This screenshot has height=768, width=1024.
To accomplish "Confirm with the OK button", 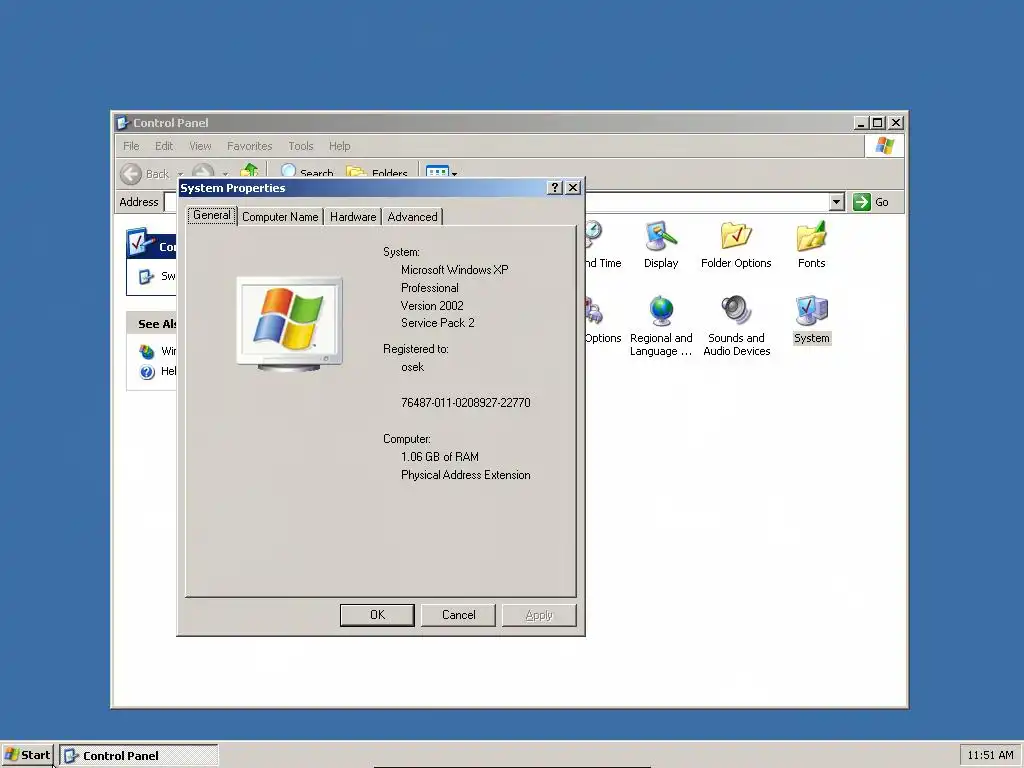I will (377, 615).
